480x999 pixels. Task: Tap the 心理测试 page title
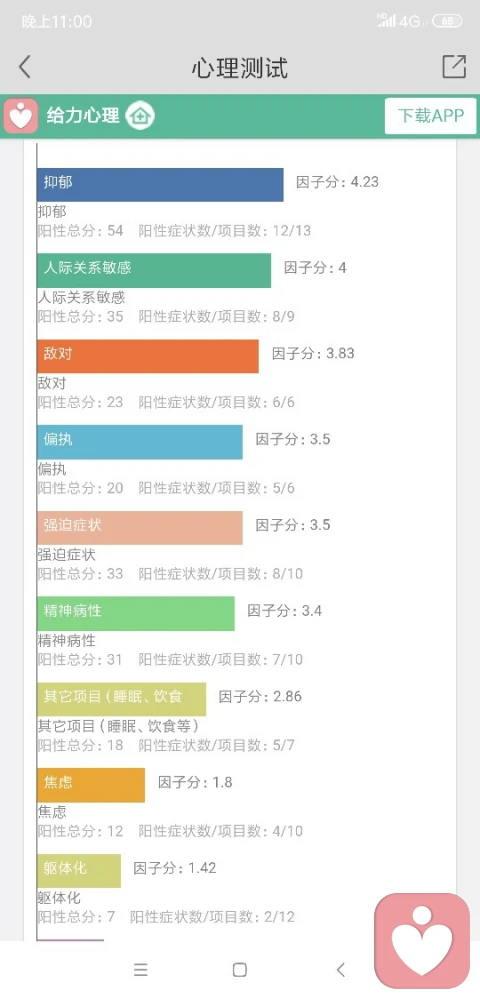(240, 68)
